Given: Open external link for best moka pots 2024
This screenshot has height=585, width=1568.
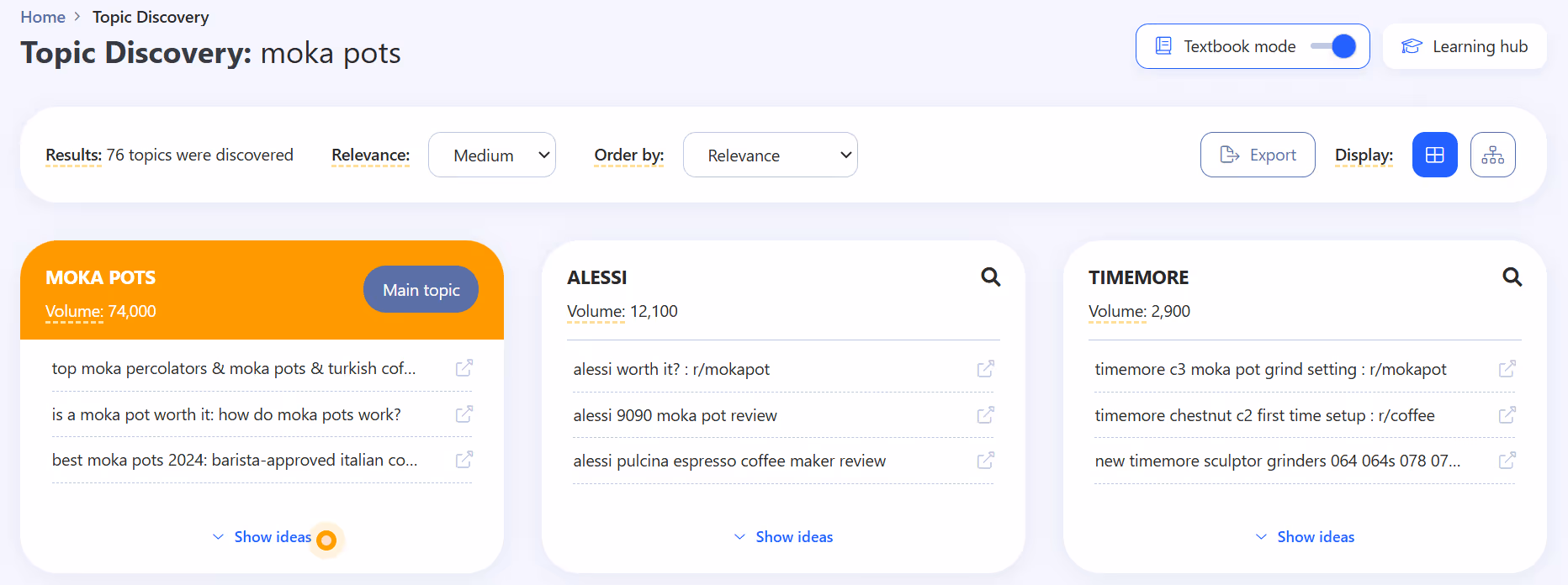Looking at the screenshot, I should tap(464, 460).
